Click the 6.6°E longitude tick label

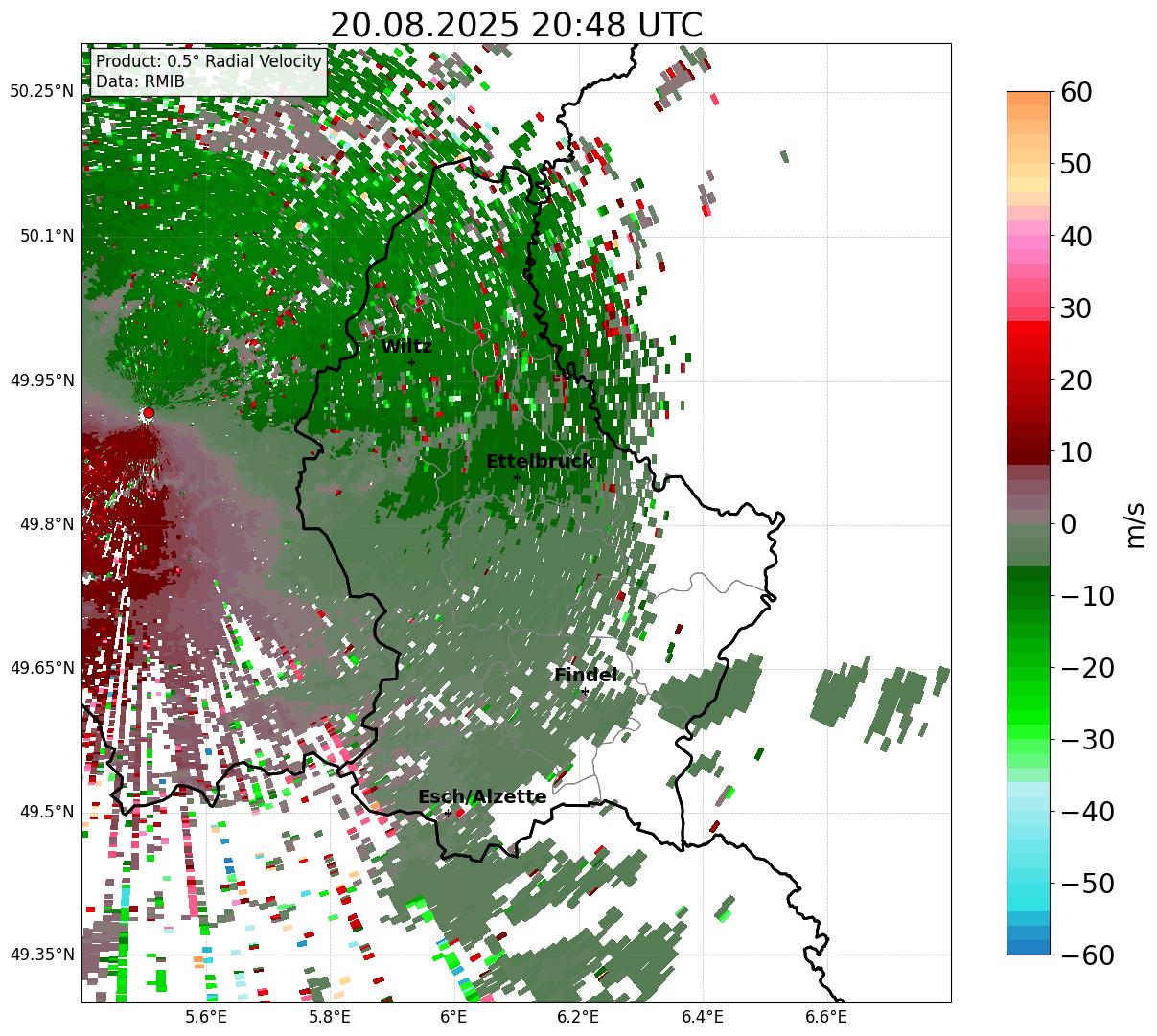[x=826, y=1017]
